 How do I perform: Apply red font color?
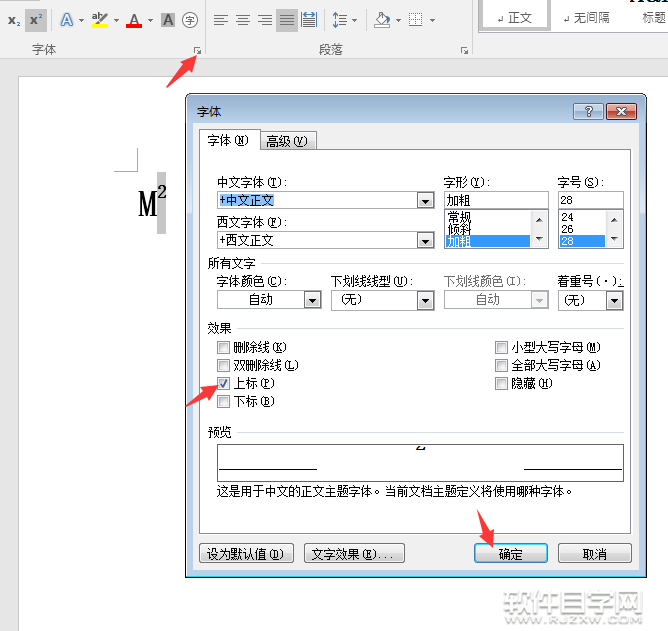click(134, 20)
